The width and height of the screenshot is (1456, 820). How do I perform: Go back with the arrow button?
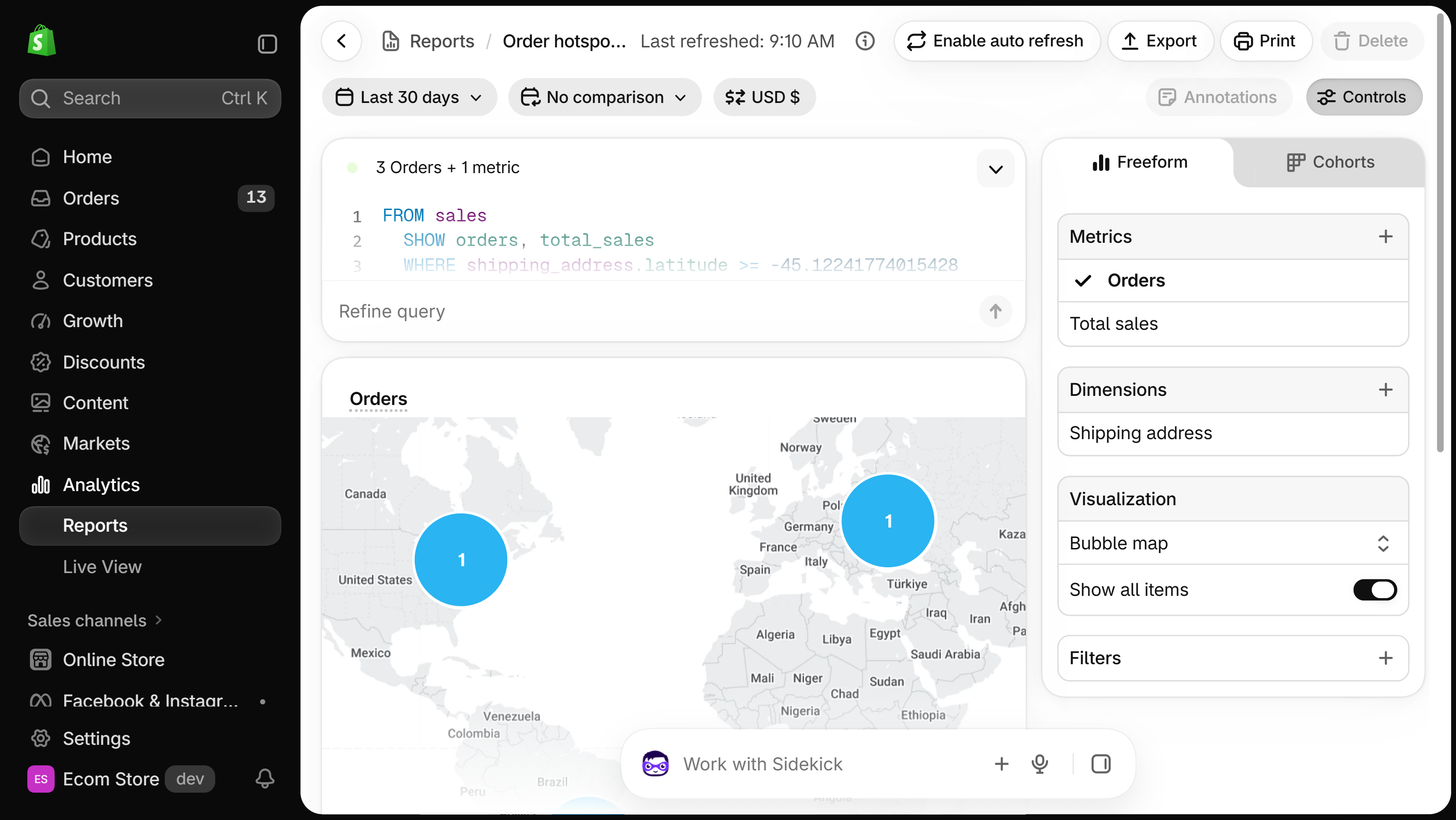(x=341, y=41)
